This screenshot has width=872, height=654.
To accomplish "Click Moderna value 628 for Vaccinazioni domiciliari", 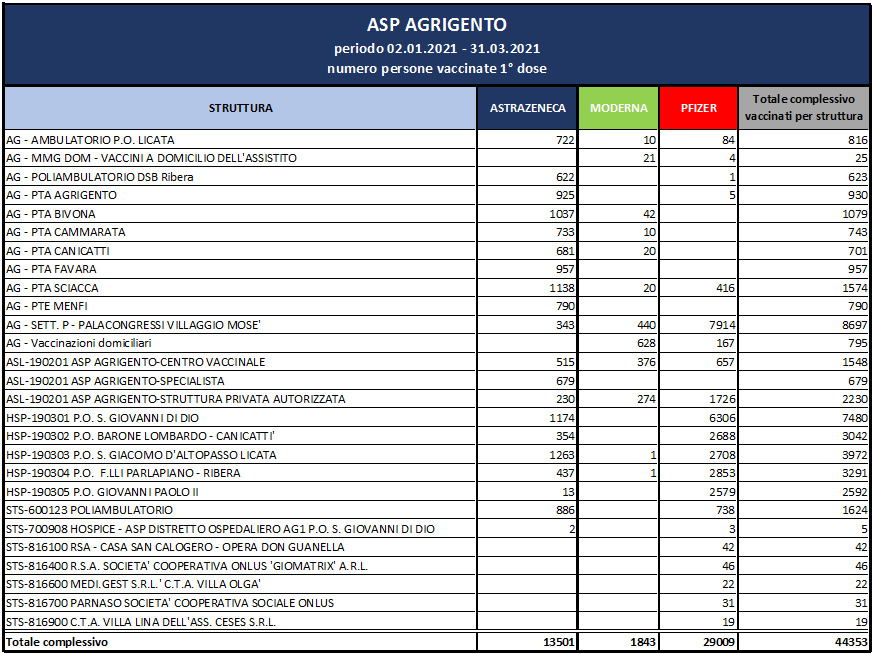I will click(648, 344).
